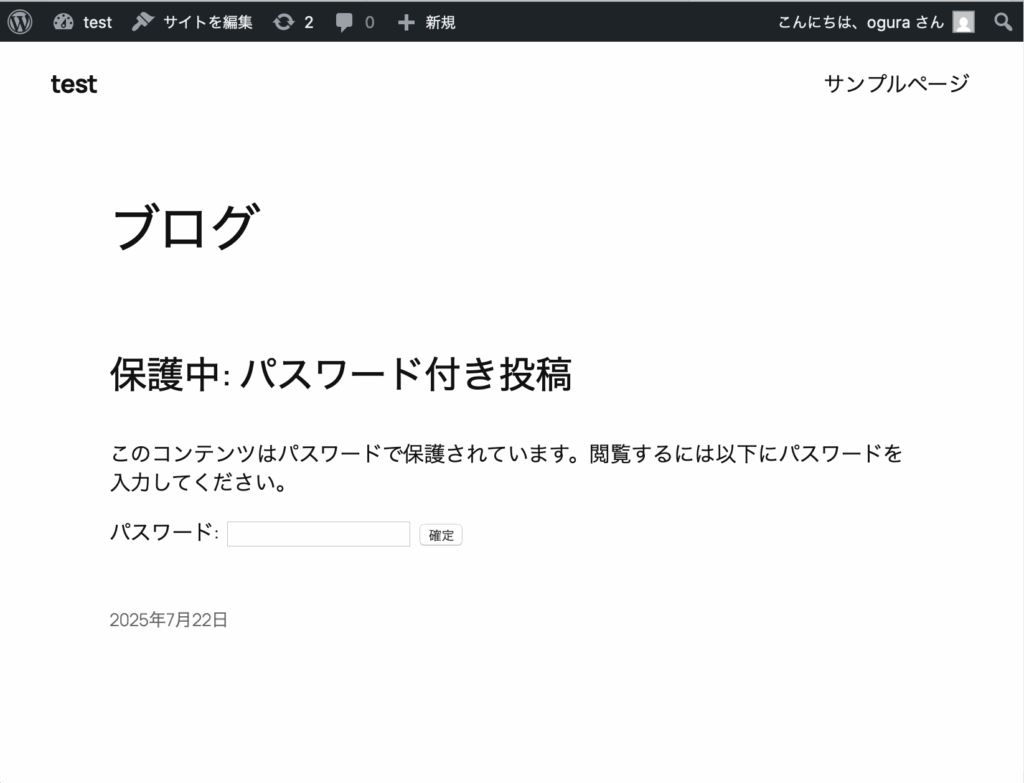1024x783 pixels.
Task: Open dashboard via the gauge icon
Action: (64, 22)
